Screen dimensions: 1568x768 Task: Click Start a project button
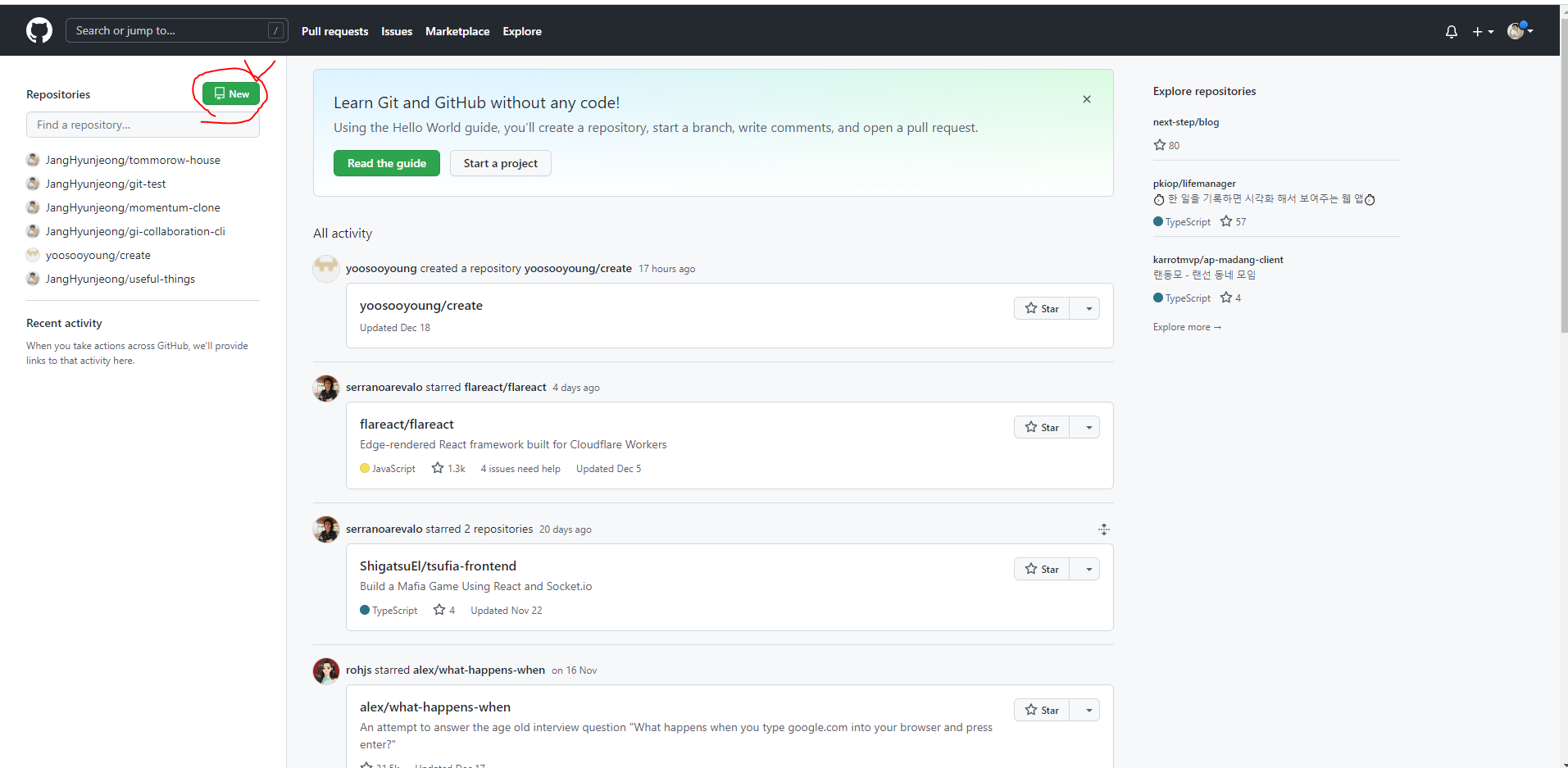tap(501, 163)
